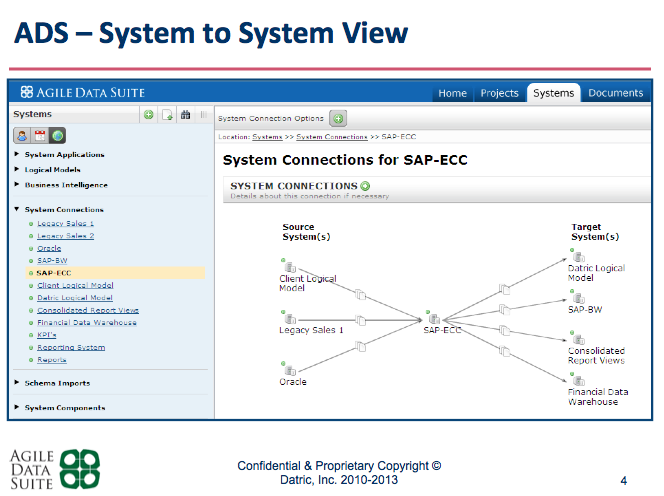This screenshot has width=664, height=496.
Task: Click the SAP-BW target node icon
Action: pyautogui.click(x=579, y=298)
